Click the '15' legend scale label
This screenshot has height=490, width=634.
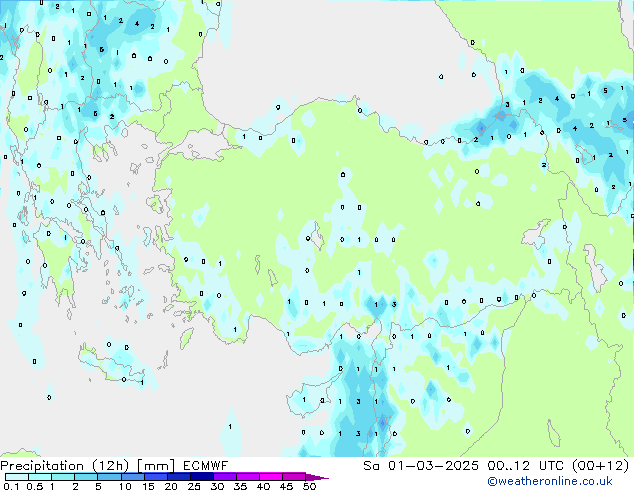[148, 486]
